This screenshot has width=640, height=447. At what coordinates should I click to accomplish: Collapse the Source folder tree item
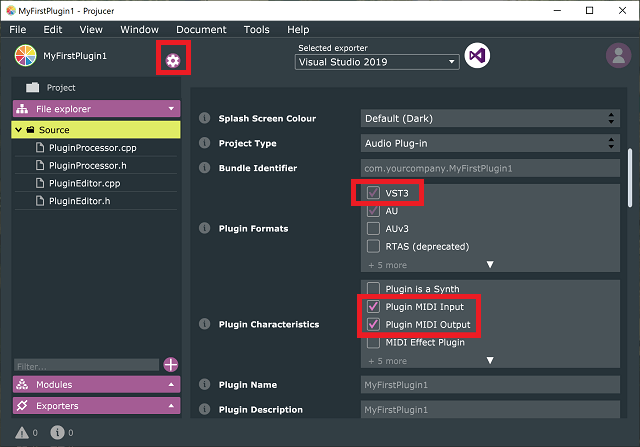pyautogui.click(x=18, y=130)
